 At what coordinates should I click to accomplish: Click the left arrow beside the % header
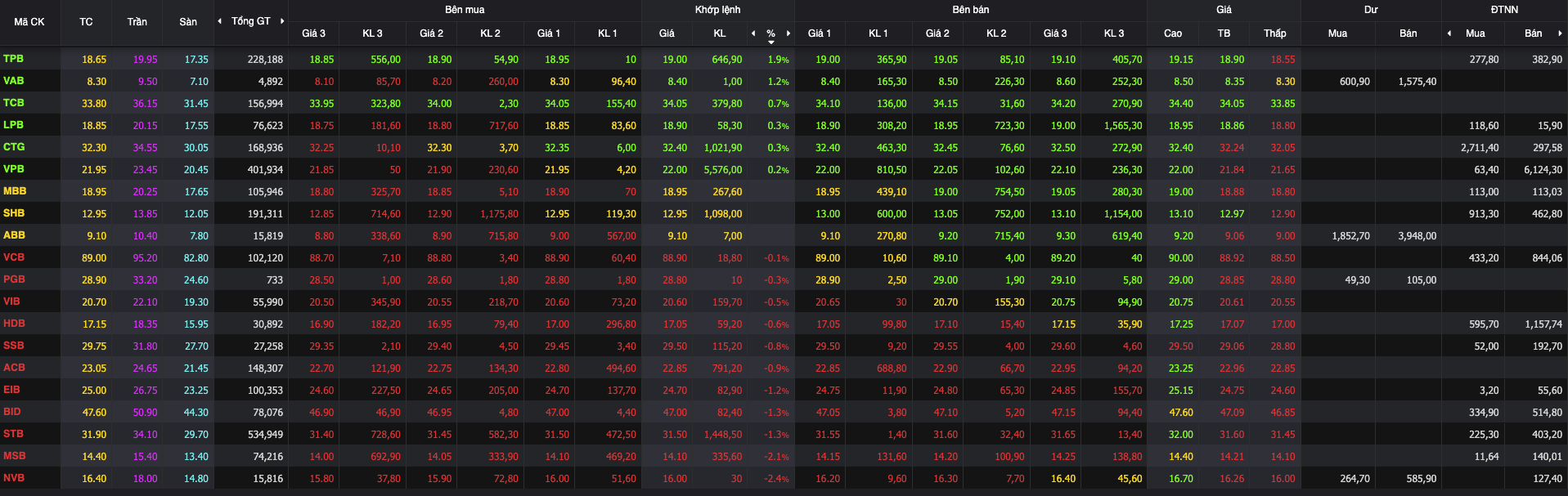click(753, 34)
